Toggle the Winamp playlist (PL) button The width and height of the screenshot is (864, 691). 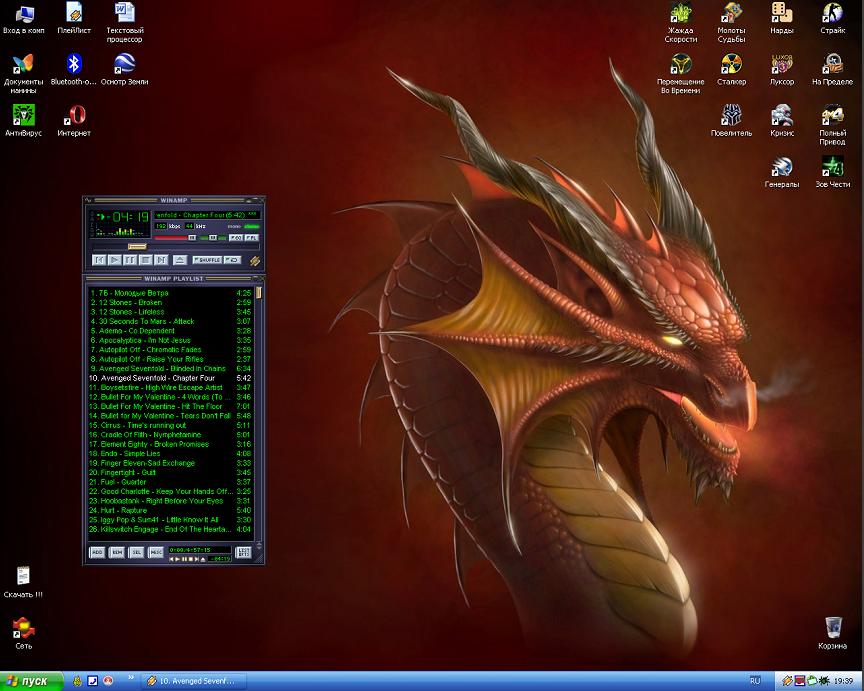point(251,237)
